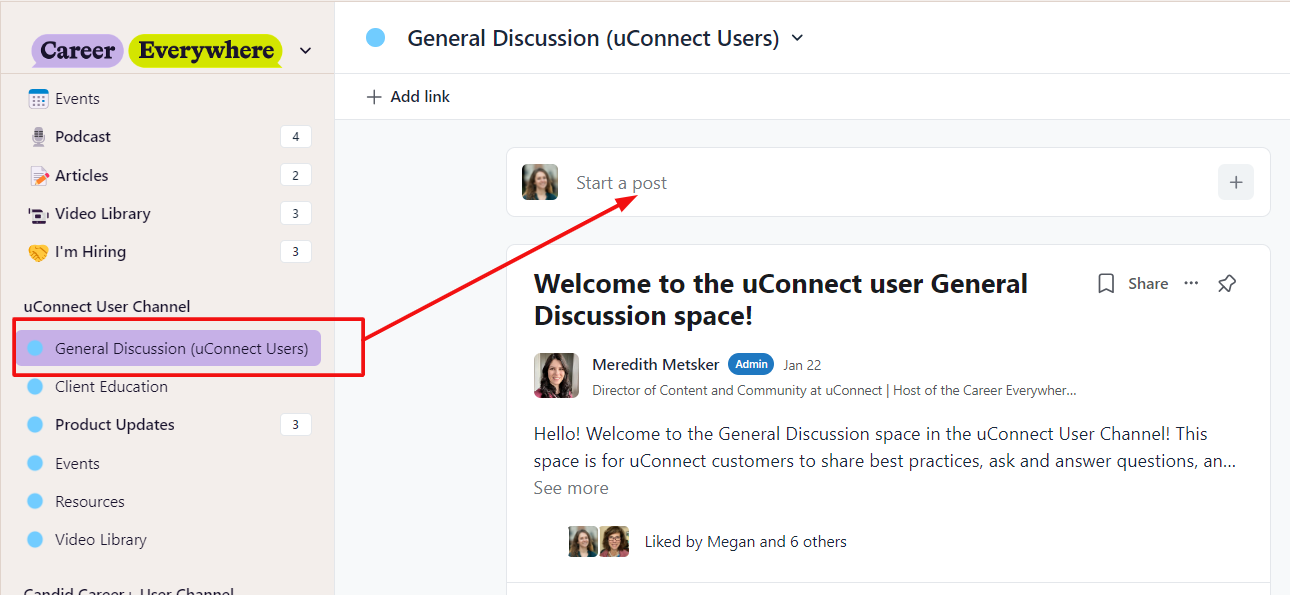Click the bookmark icon on the welcome post
The image size is (1290, 595).
(x=1106, y=284)
